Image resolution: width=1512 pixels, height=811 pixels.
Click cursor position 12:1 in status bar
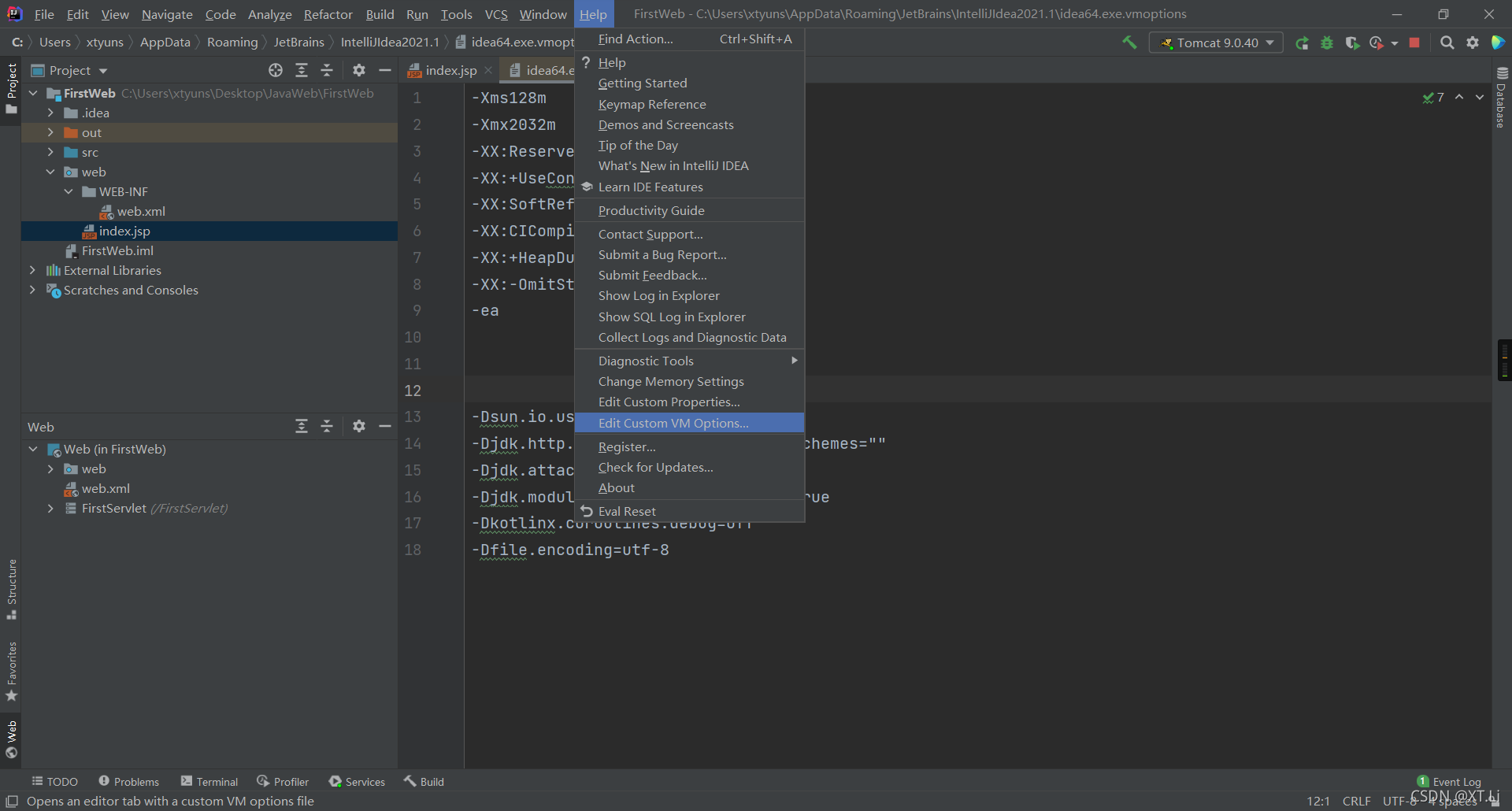[x=1318, y=801]
